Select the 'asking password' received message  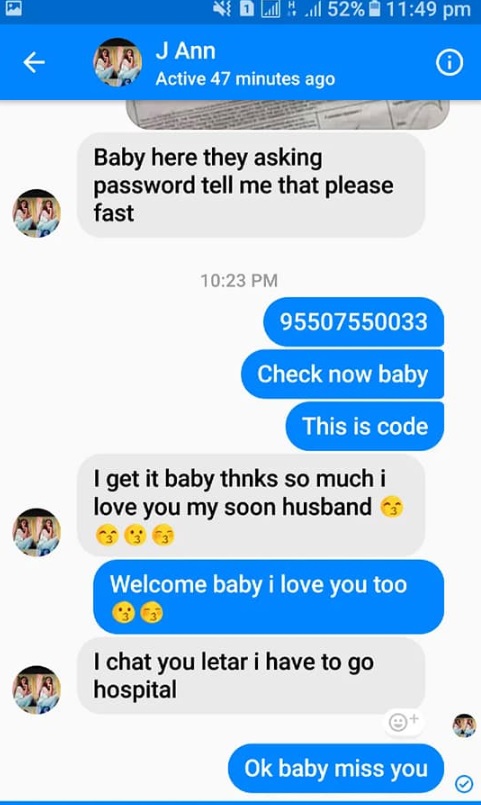point(251,185)
